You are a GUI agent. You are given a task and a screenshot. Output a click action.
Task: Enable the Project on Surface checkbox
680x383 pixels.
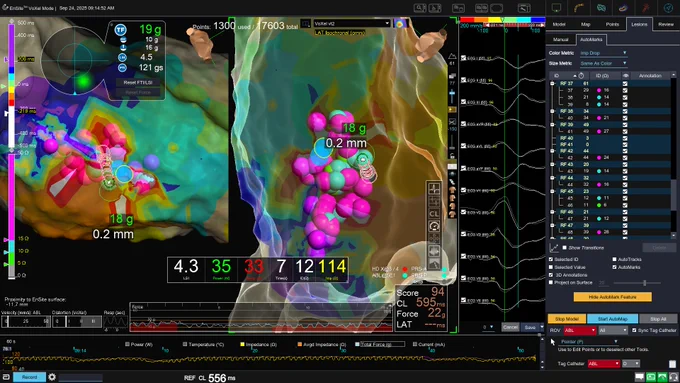[551, 282]
